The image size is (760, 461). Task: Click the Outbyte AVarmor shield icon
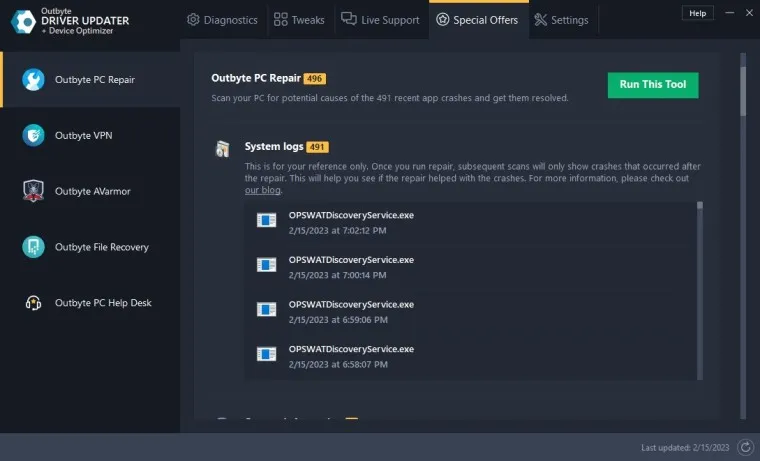coord(33,191)
